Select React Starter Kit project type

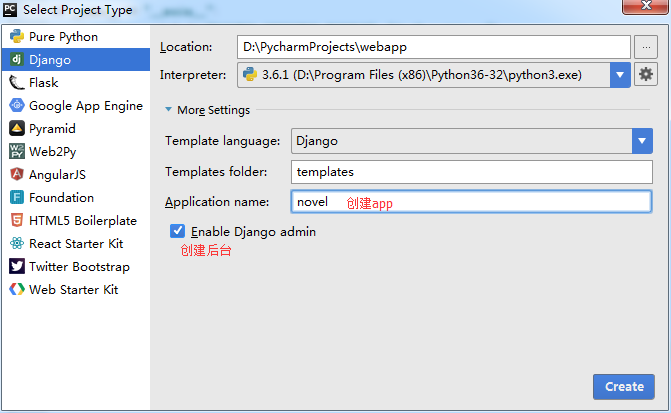pyautogui.click(x=76, y=244)
